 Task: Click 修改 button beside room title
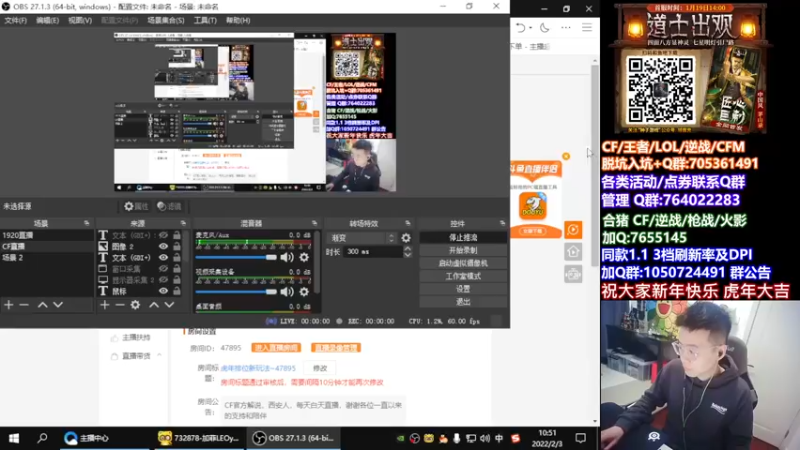(x=320, y=368)
